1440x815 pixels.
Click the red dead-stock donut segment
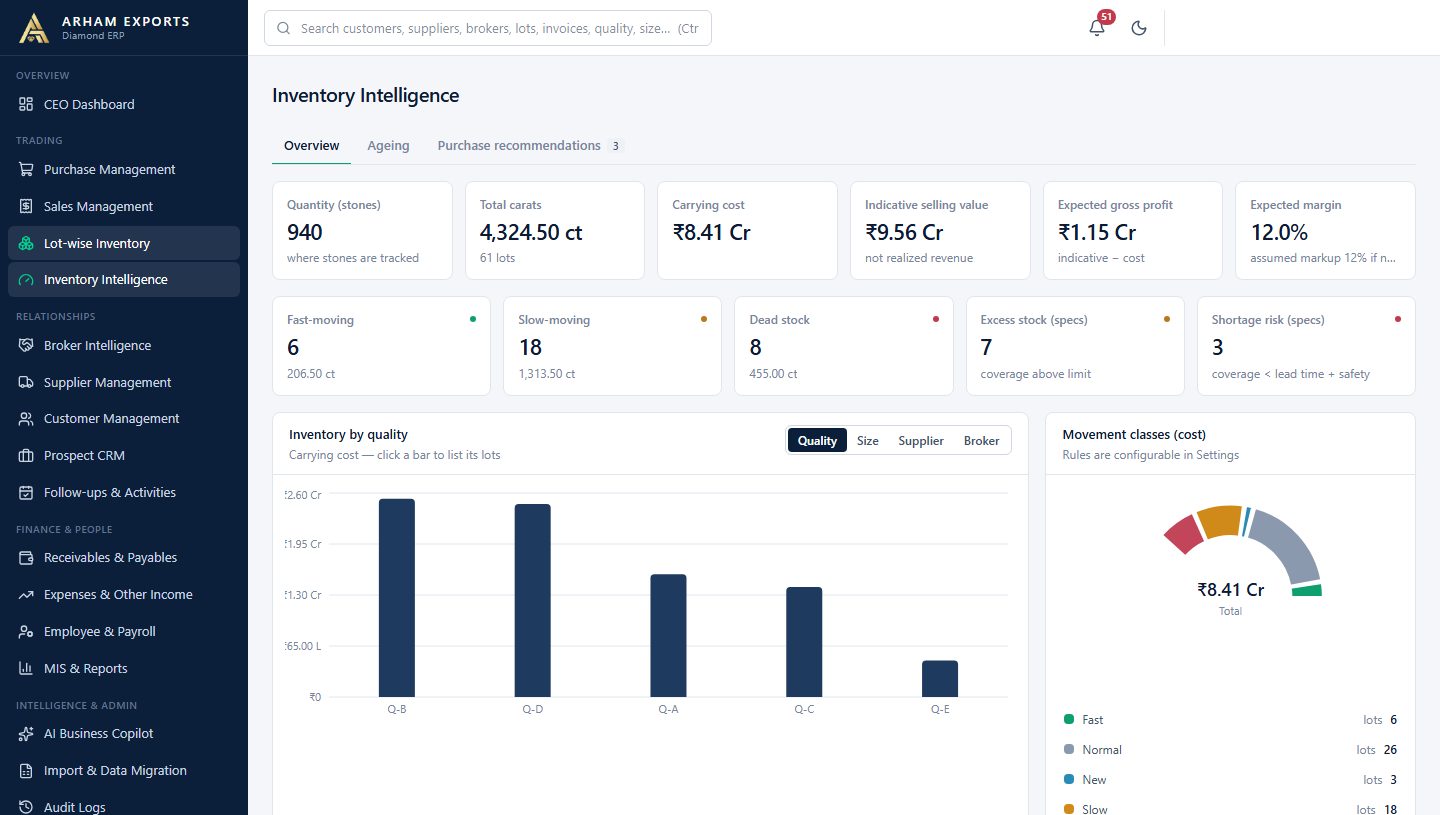click(1183, 534)
